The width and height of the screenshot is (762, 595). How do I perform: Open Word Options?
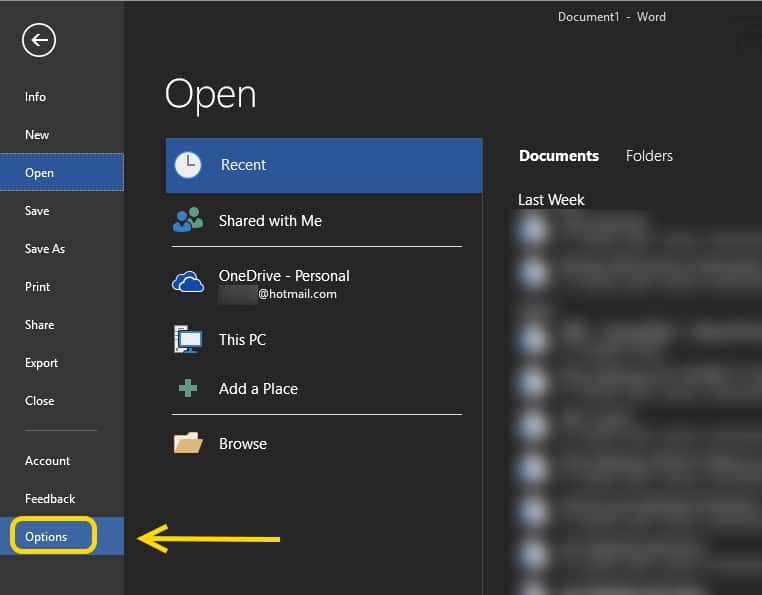coord(47,537)
